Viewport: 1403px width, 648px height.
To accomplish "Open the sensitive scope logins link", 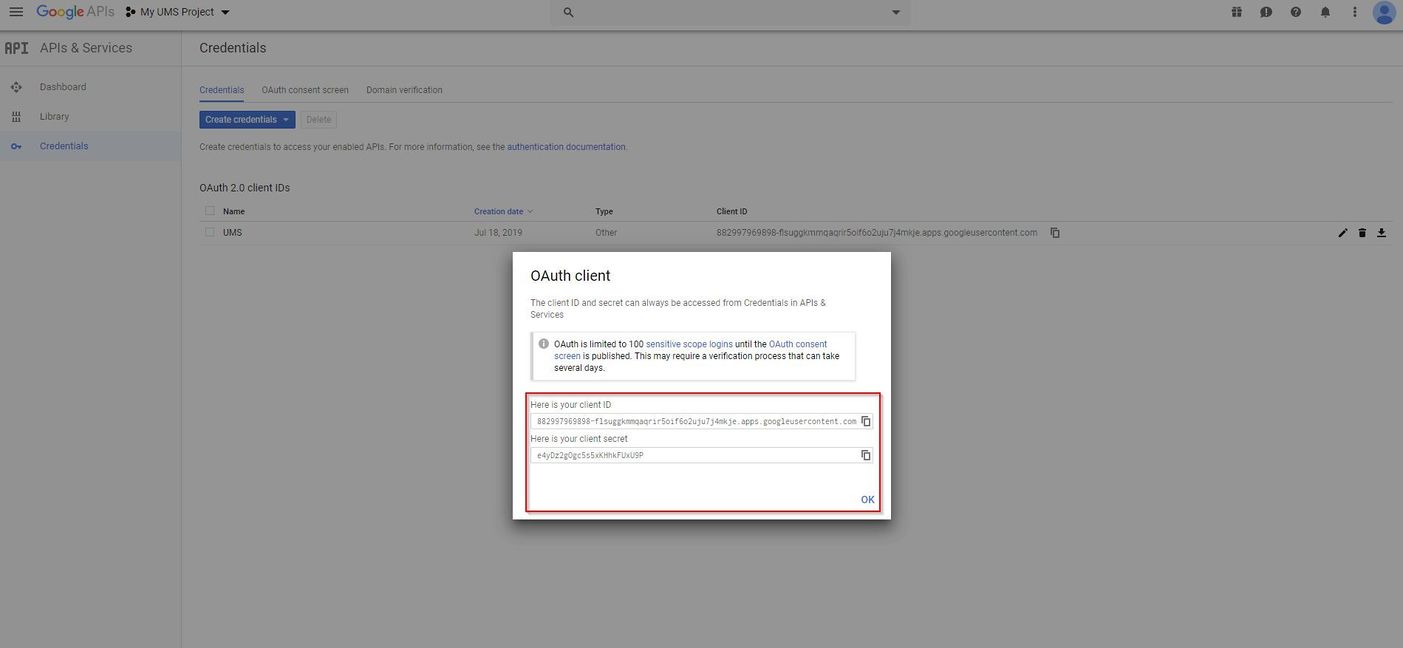I will coord(689,344).
